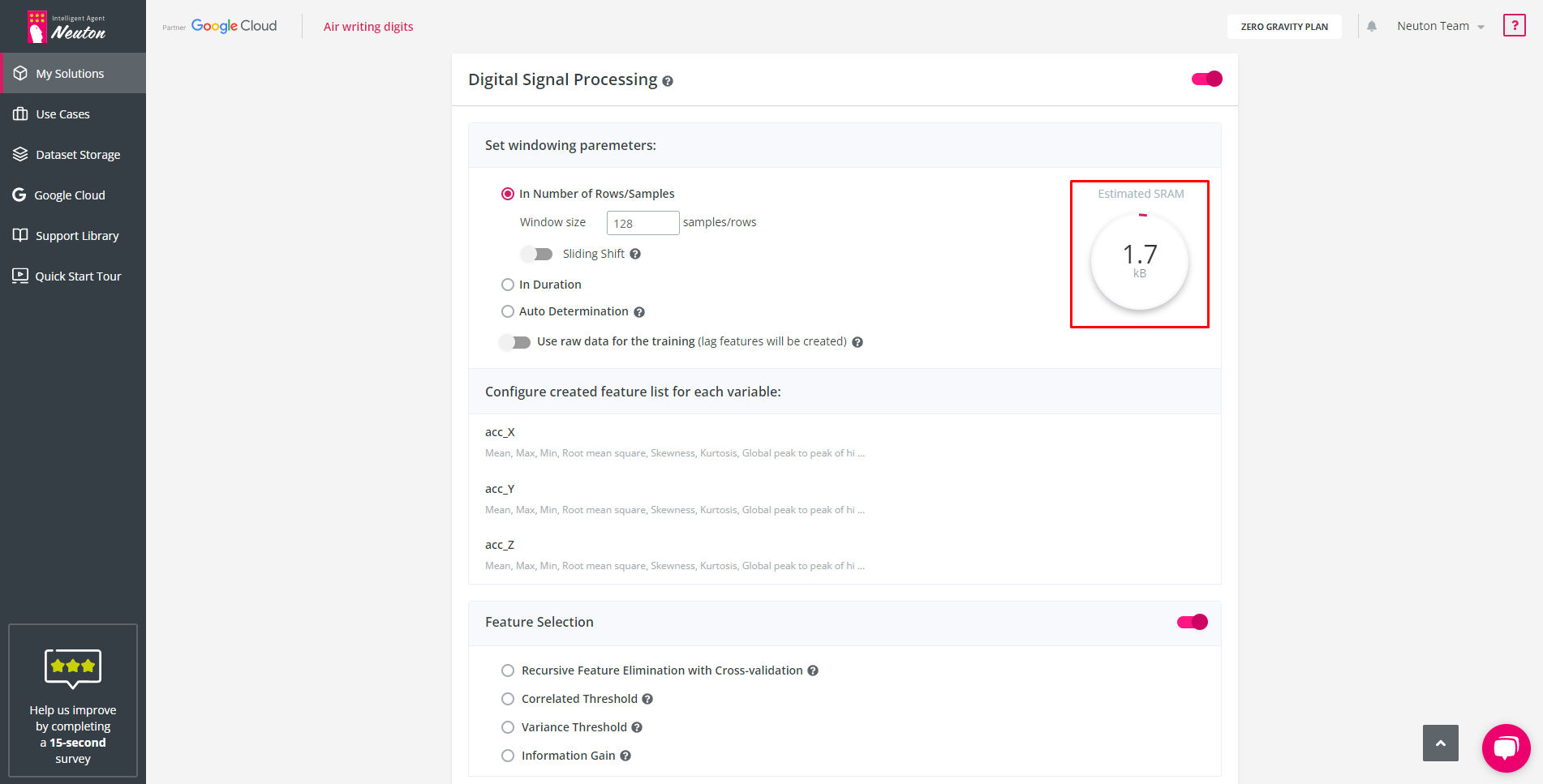Turn off the Feature Selection toggle

point(1192,622)
